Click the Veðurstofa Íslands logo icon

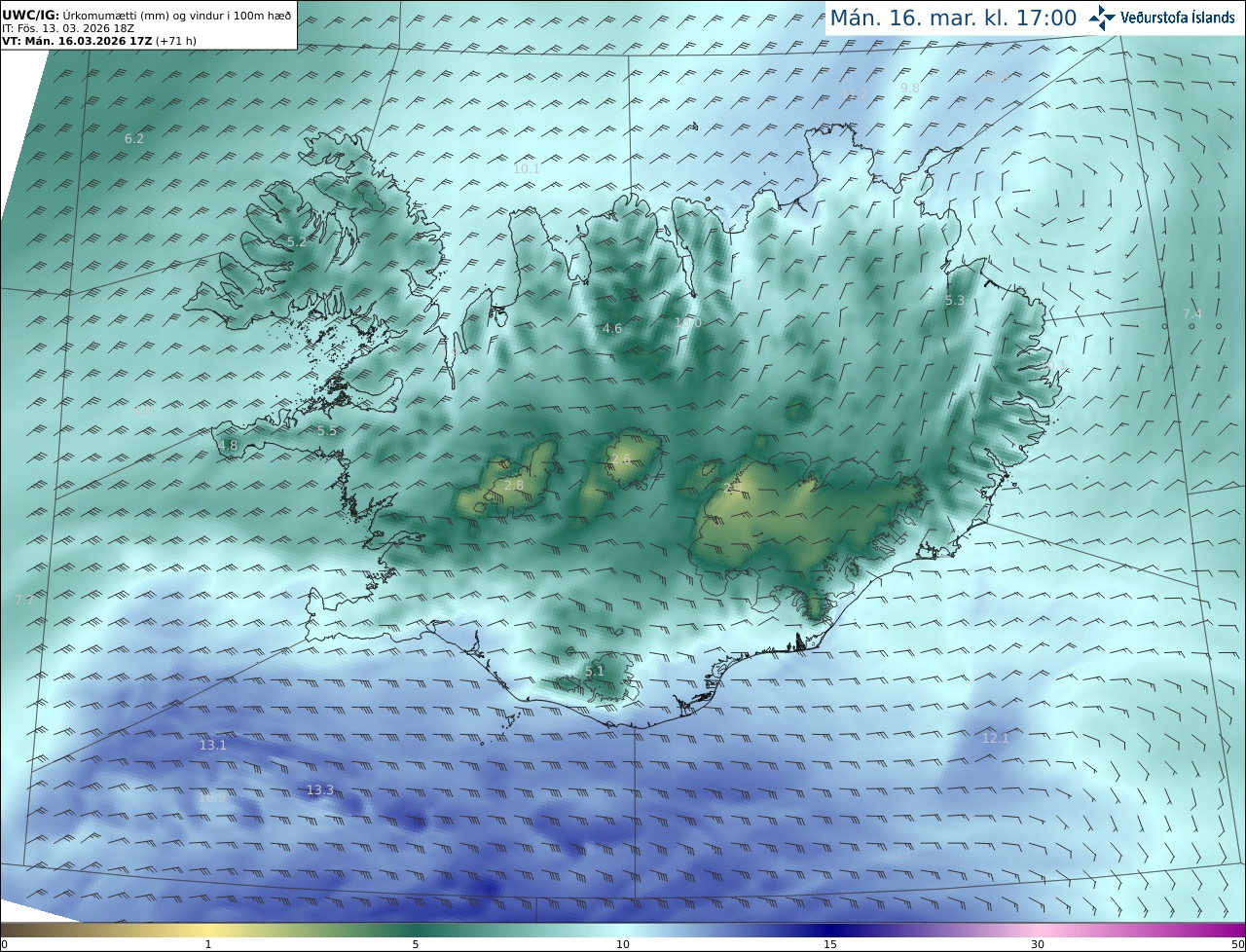[1102, 18]
